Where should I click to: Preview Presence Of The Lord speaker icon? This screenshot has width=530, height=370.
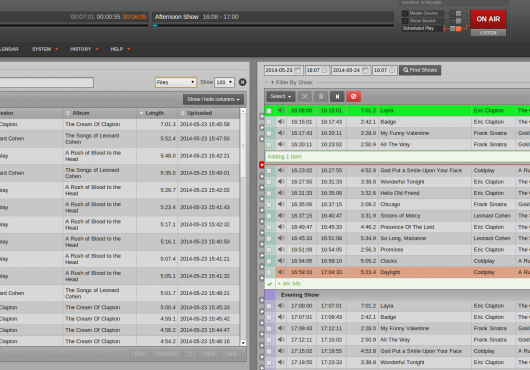281,227
